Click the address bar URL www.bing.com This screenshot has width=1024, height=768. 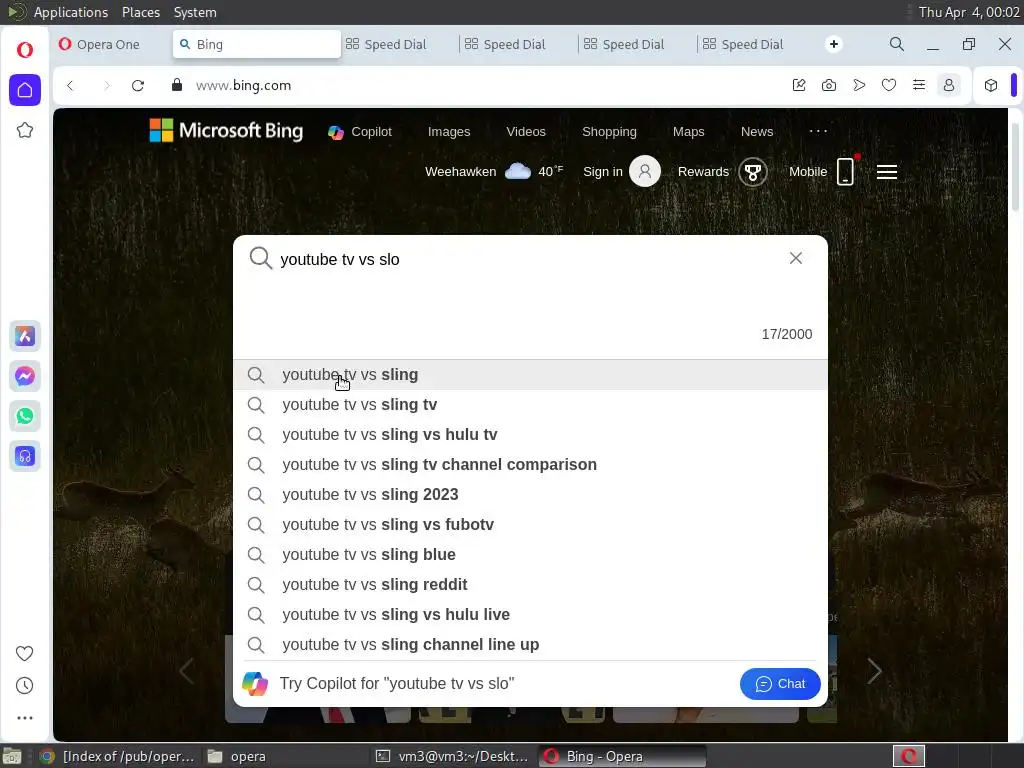(x=244, y=86)
